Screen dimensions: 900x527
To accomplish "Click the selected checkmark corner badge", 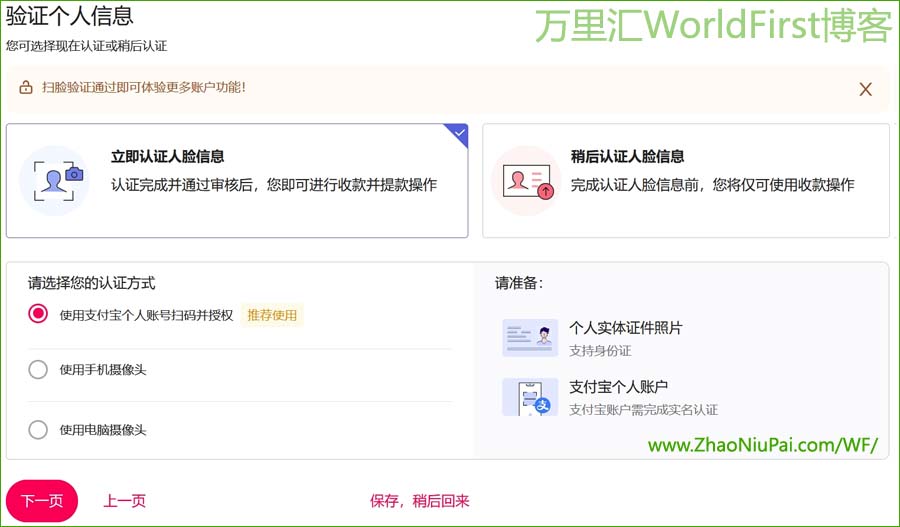I will (x=457, y=134).
